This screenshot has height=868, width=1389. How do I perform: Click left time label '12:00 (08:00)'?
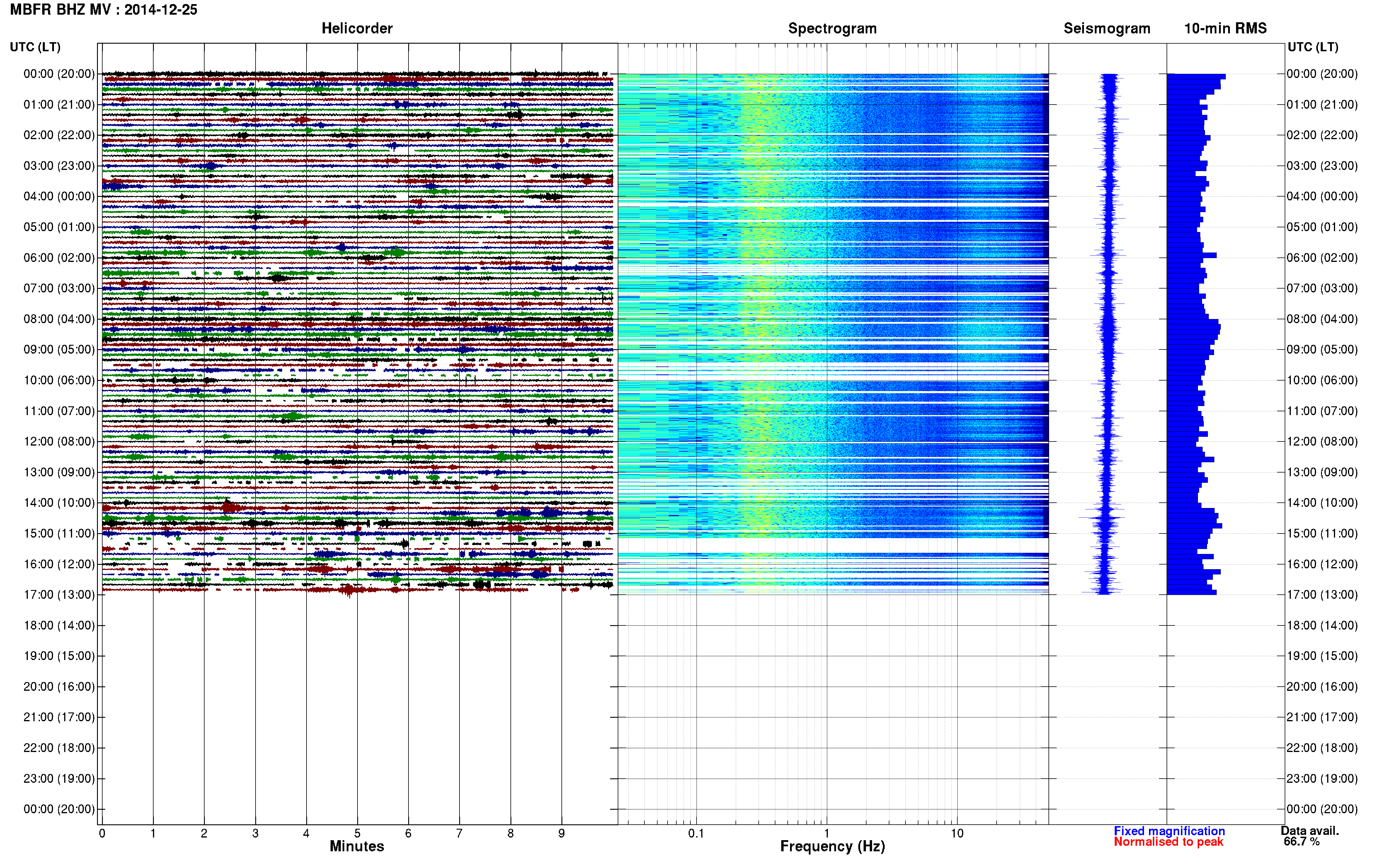[59, 441]
